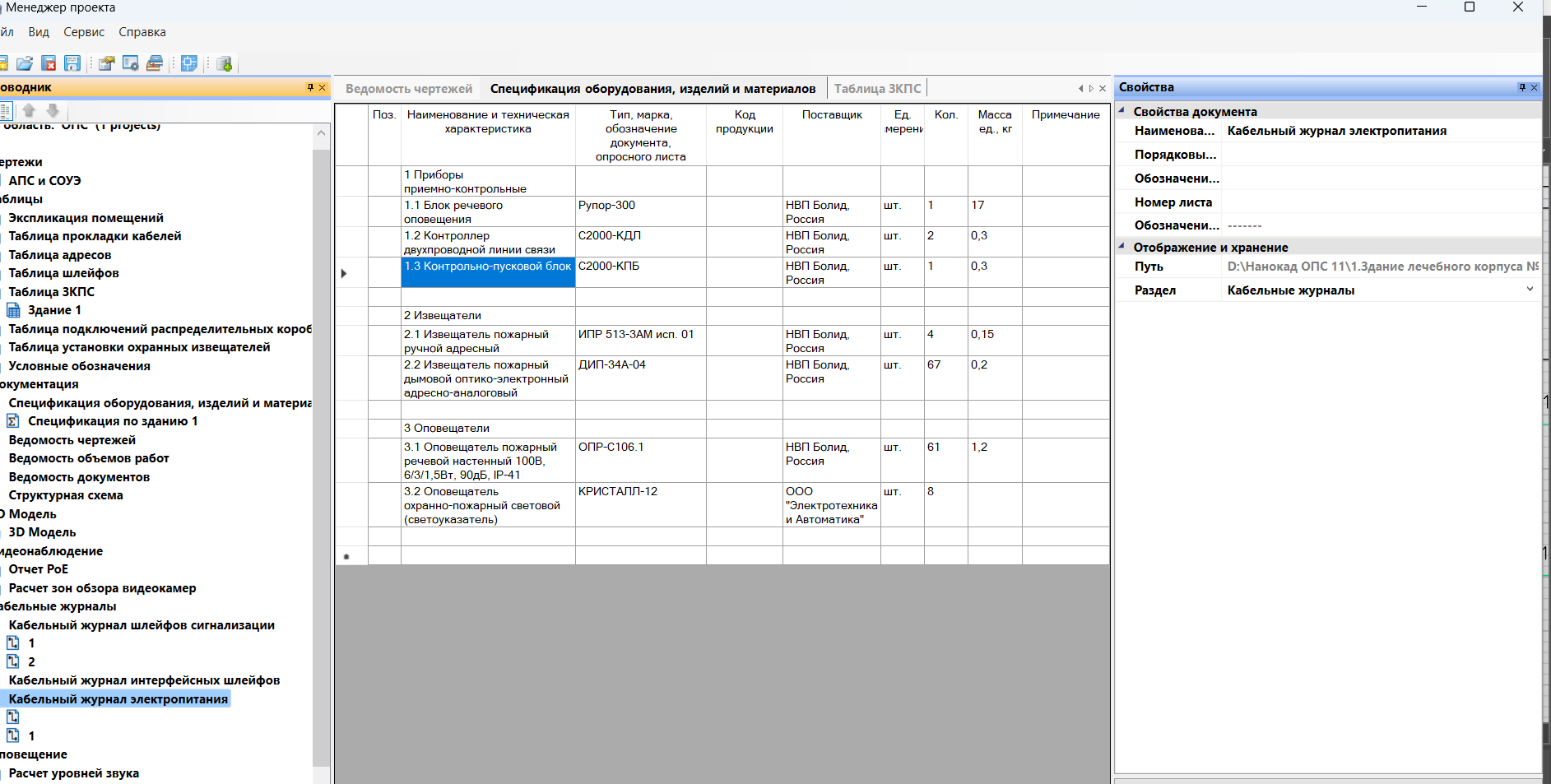Click the Путь property value
The width and height of the screenshot is (1551, 784).
pos(1381,267)
